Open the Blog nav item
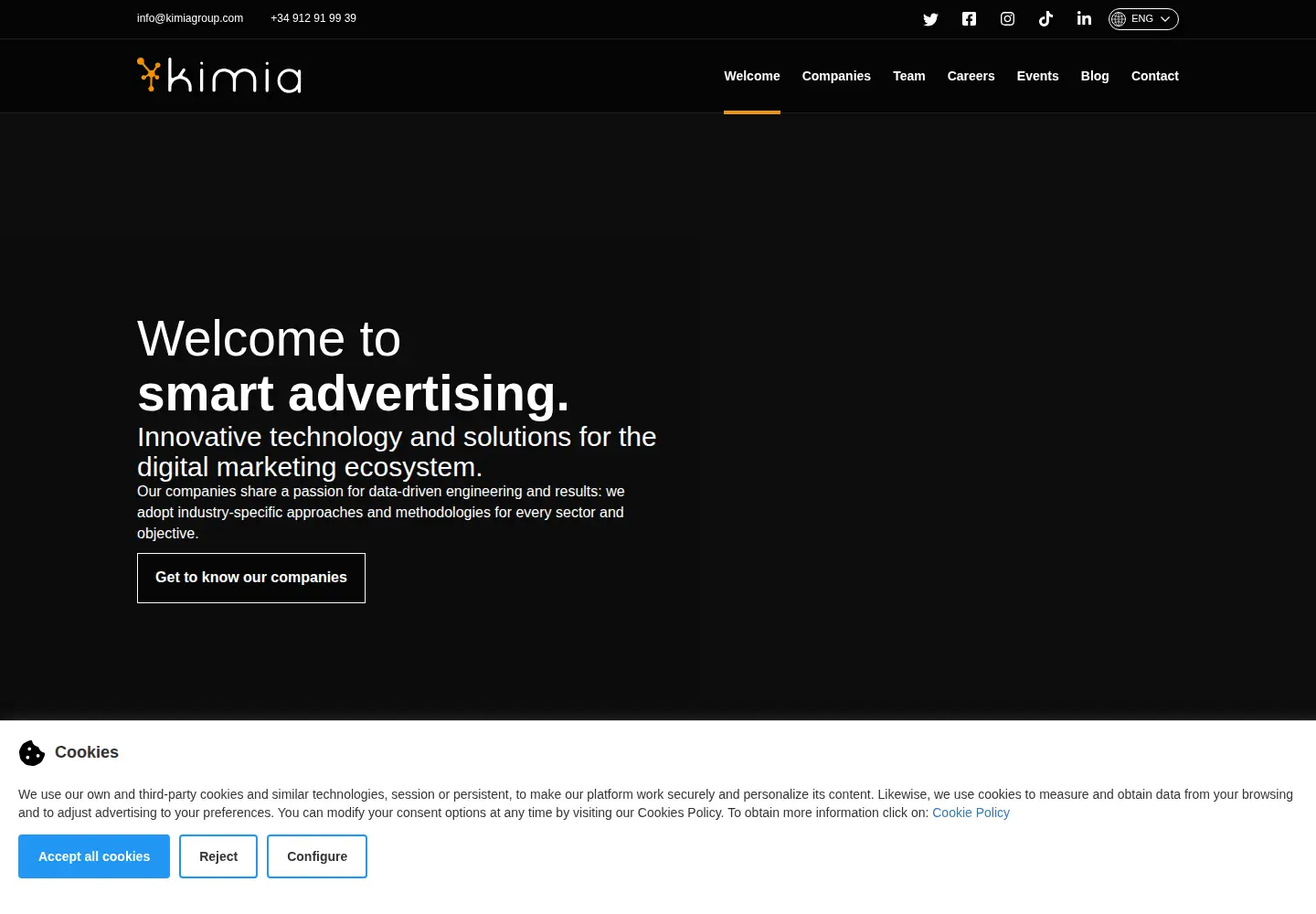Image resolution: width=1316 pixels, height=914 pixels. pyautogui.click(x=1095, y=76)
